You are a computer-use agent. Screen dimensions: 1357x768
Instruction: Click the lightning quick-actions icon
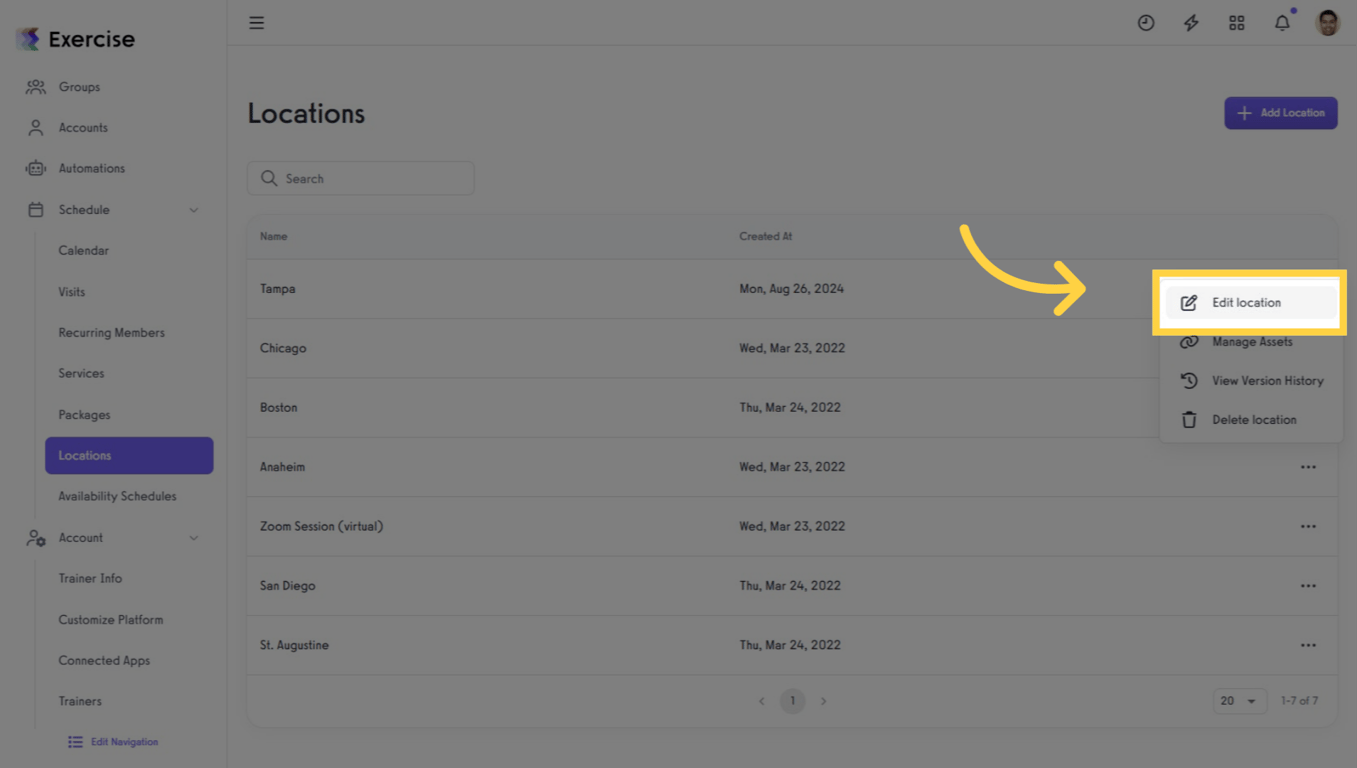[1191, 22]
